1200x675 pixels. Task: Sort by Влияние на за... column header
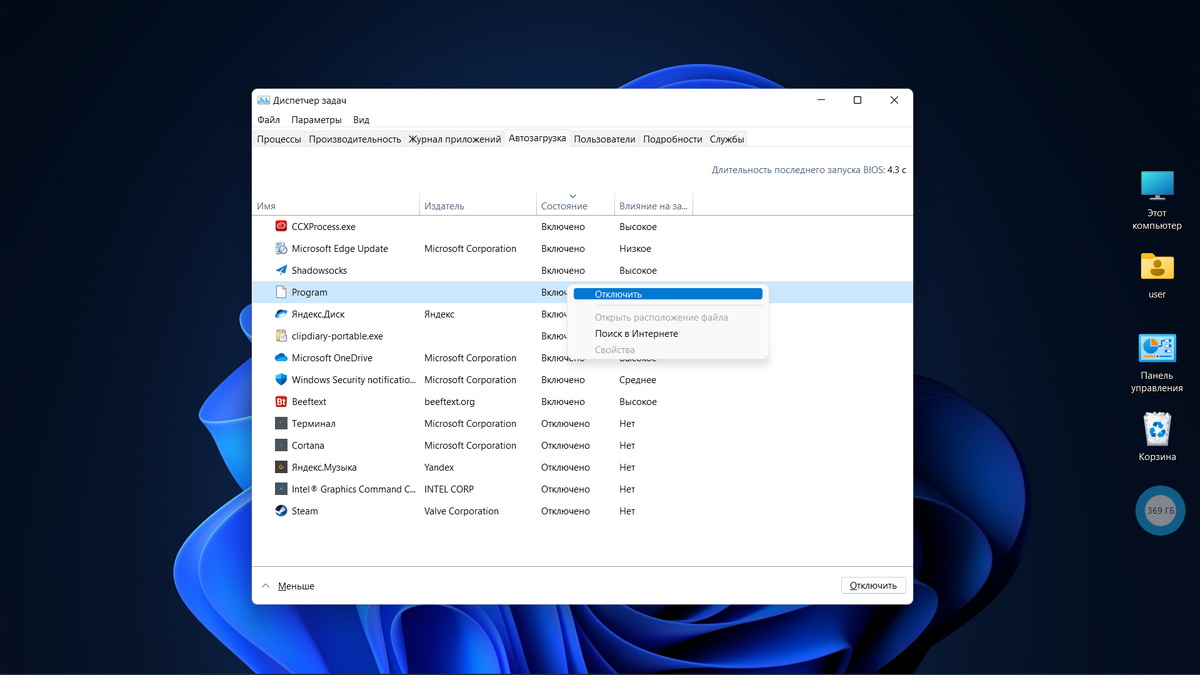[653, 206]
